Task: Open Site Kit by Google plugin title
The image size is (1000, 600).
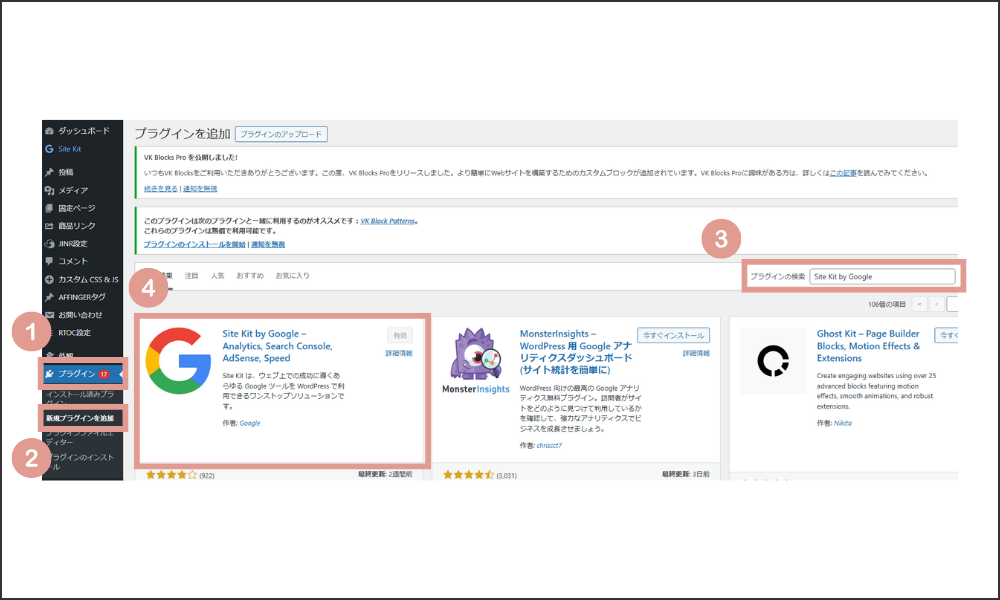Action: pyautogui.click(x=277, y=346)
